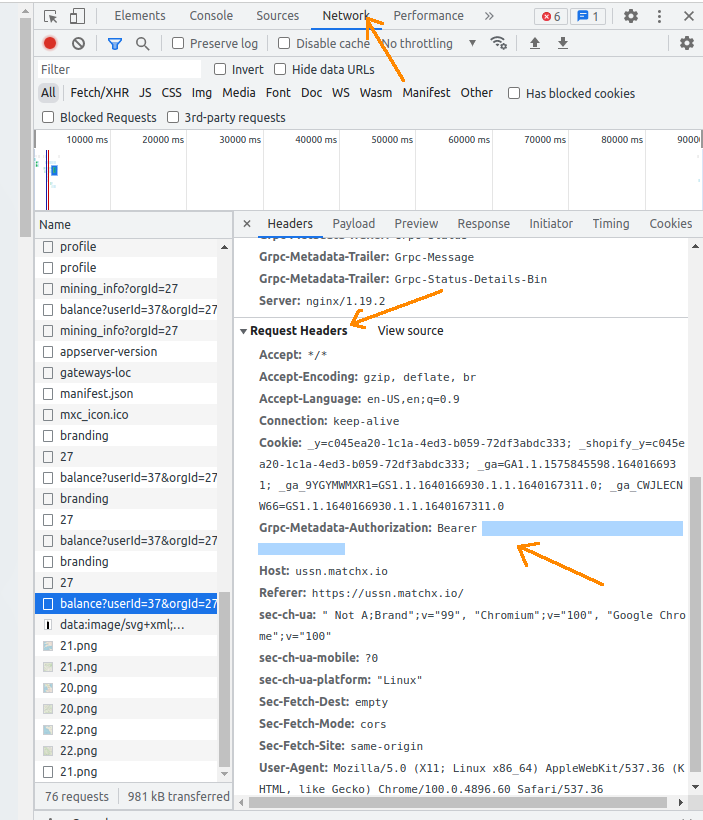Open the Preview tab
The image size is (703, 820).
click(416, 224)
